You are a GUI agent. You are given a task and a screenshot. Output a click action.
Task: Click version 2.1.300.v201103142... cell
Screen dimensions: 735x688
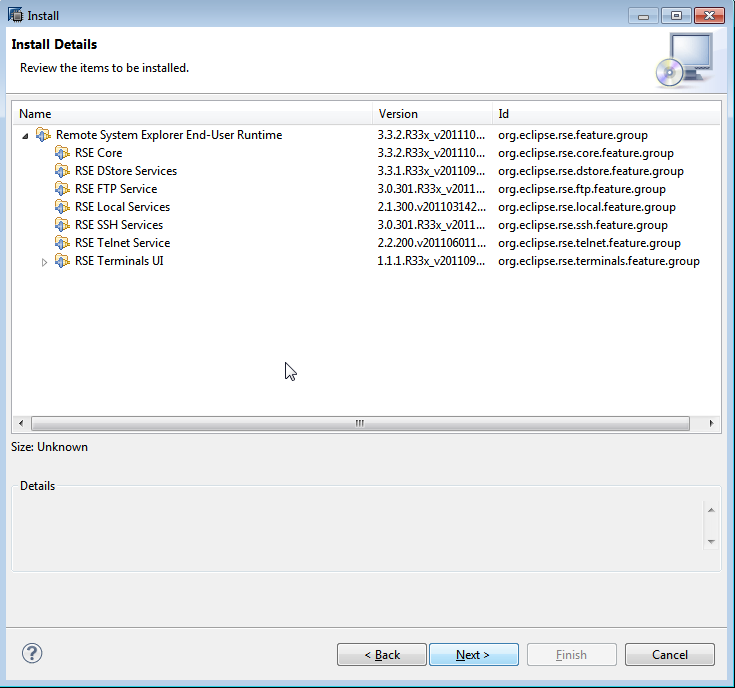coord(431,207)
